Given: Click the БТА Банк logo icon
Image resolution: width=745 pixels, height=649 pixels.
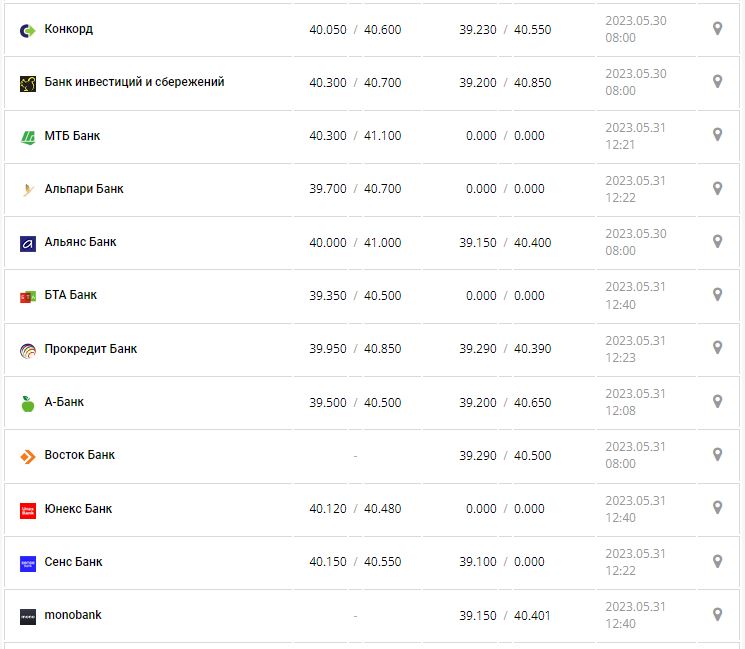Looking at the screenshot, I should [x=28, y=297].
